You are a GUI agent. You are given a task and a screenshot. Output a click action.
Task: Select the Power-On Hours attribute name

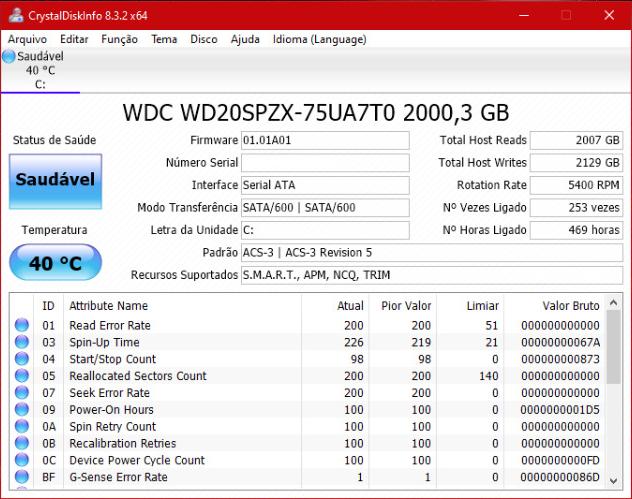[x=111, y=410]
